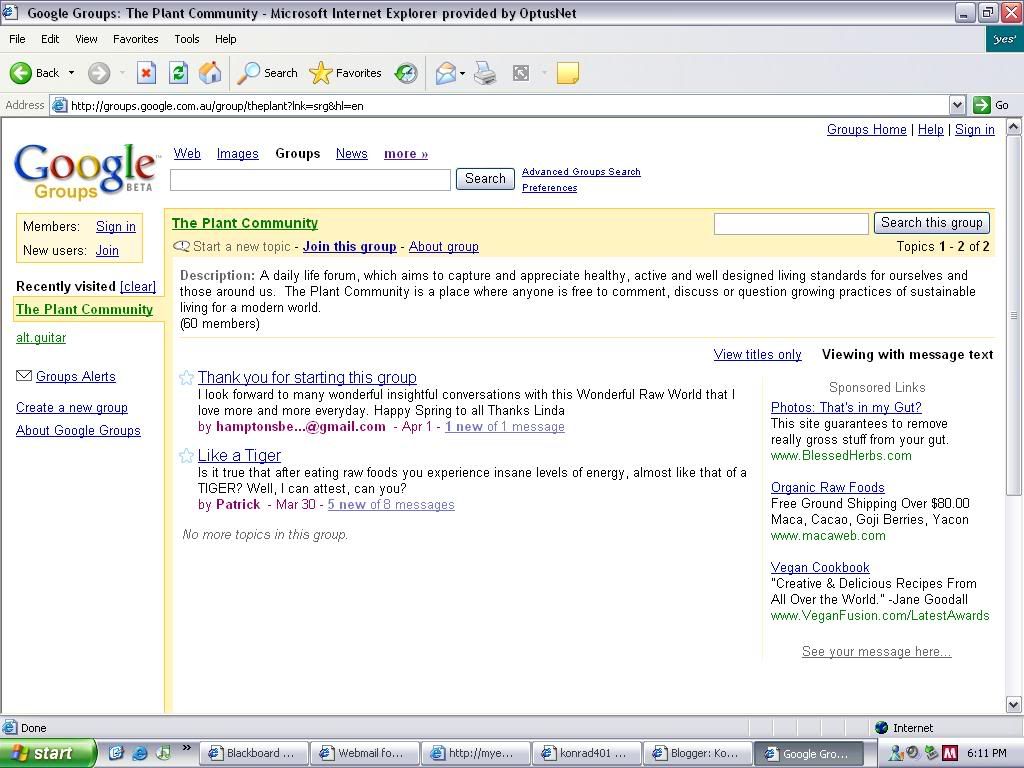This screenshot has height=768, width=1024.
Task: Open the Tools menu
Action: click(187, 39)
